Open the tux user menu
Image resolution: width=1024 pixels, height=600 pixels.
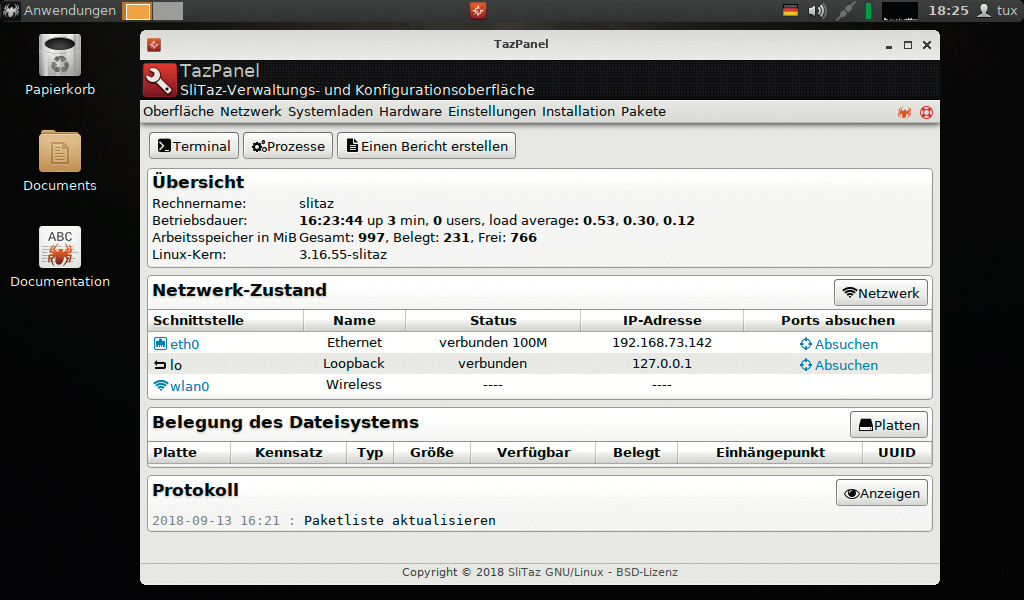[x=997, y=10]
